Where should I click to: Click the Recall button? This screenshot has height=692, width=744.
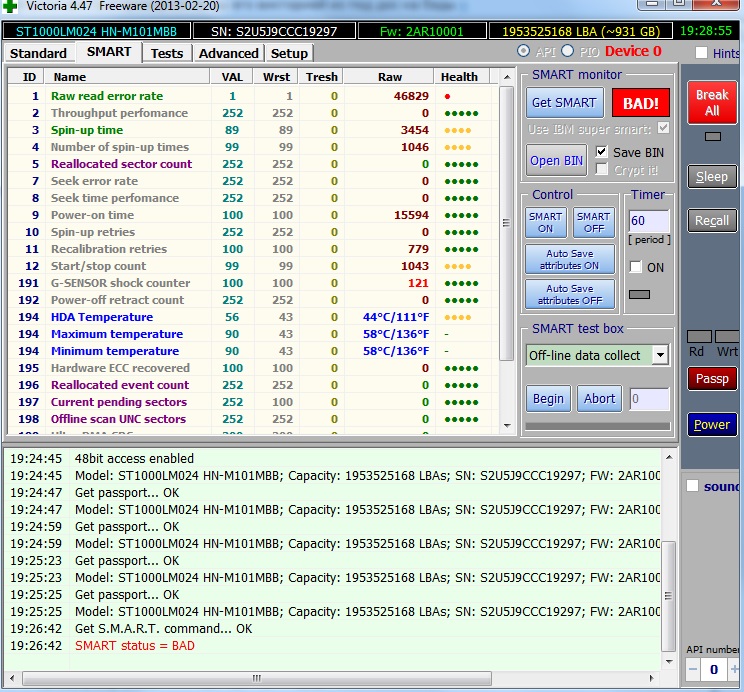tap(711, 220)
